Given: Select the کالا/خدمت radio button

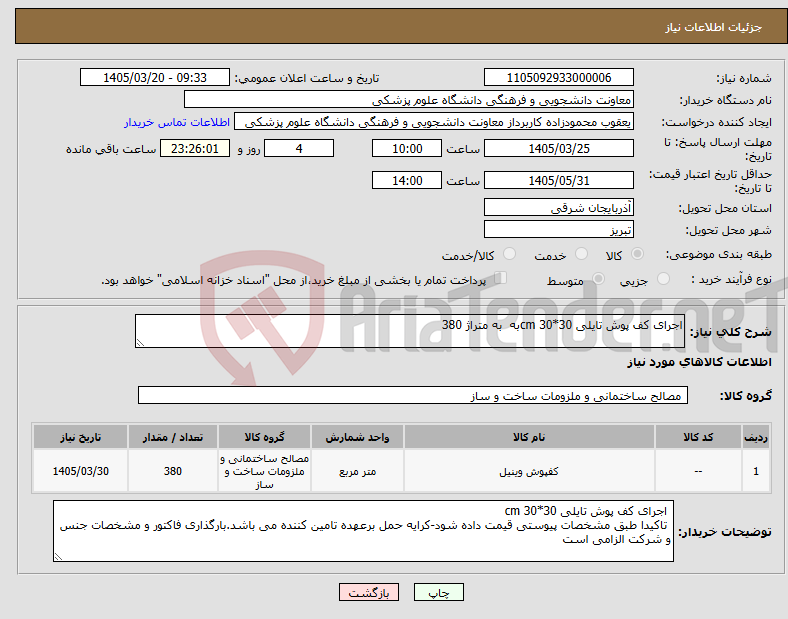Looking at the screenshot, I should point(510,254).
